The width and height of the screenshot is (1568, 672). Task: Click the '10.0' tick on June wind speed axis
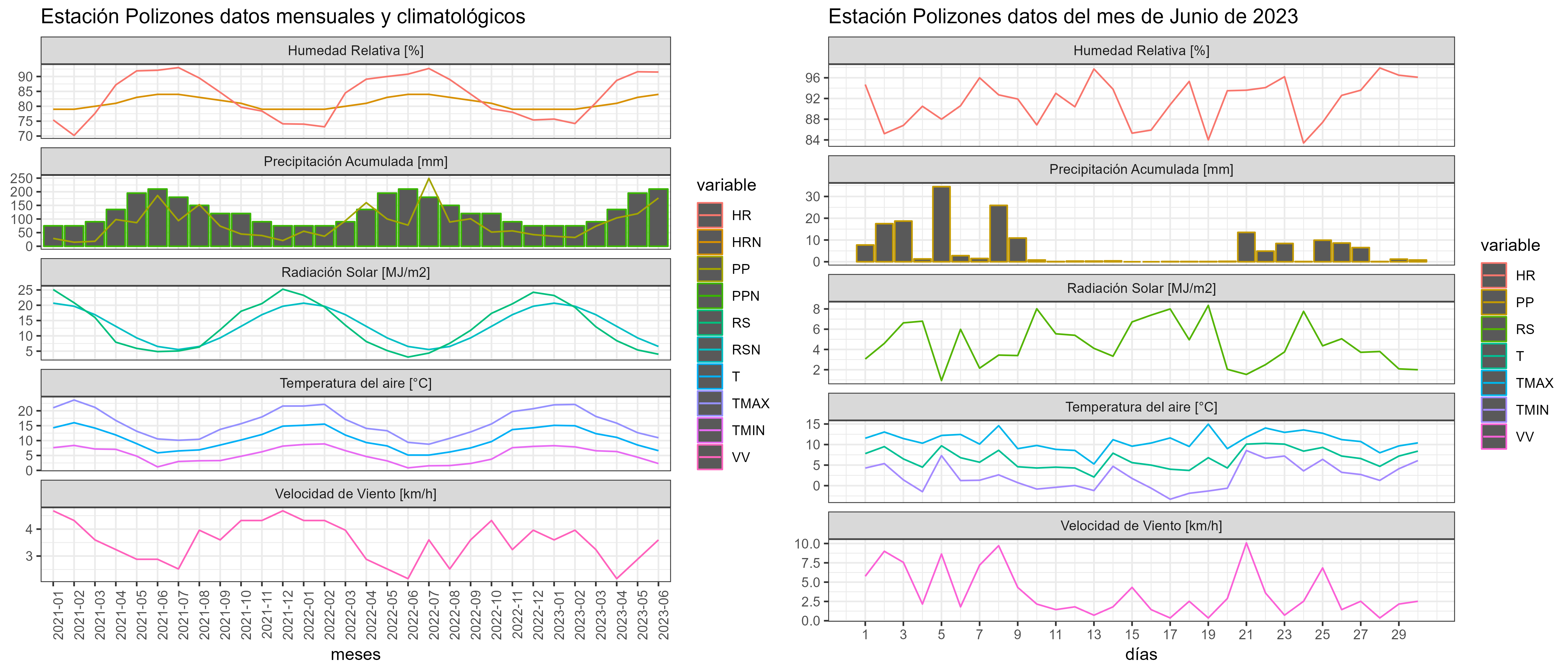[x=807, y=543]
